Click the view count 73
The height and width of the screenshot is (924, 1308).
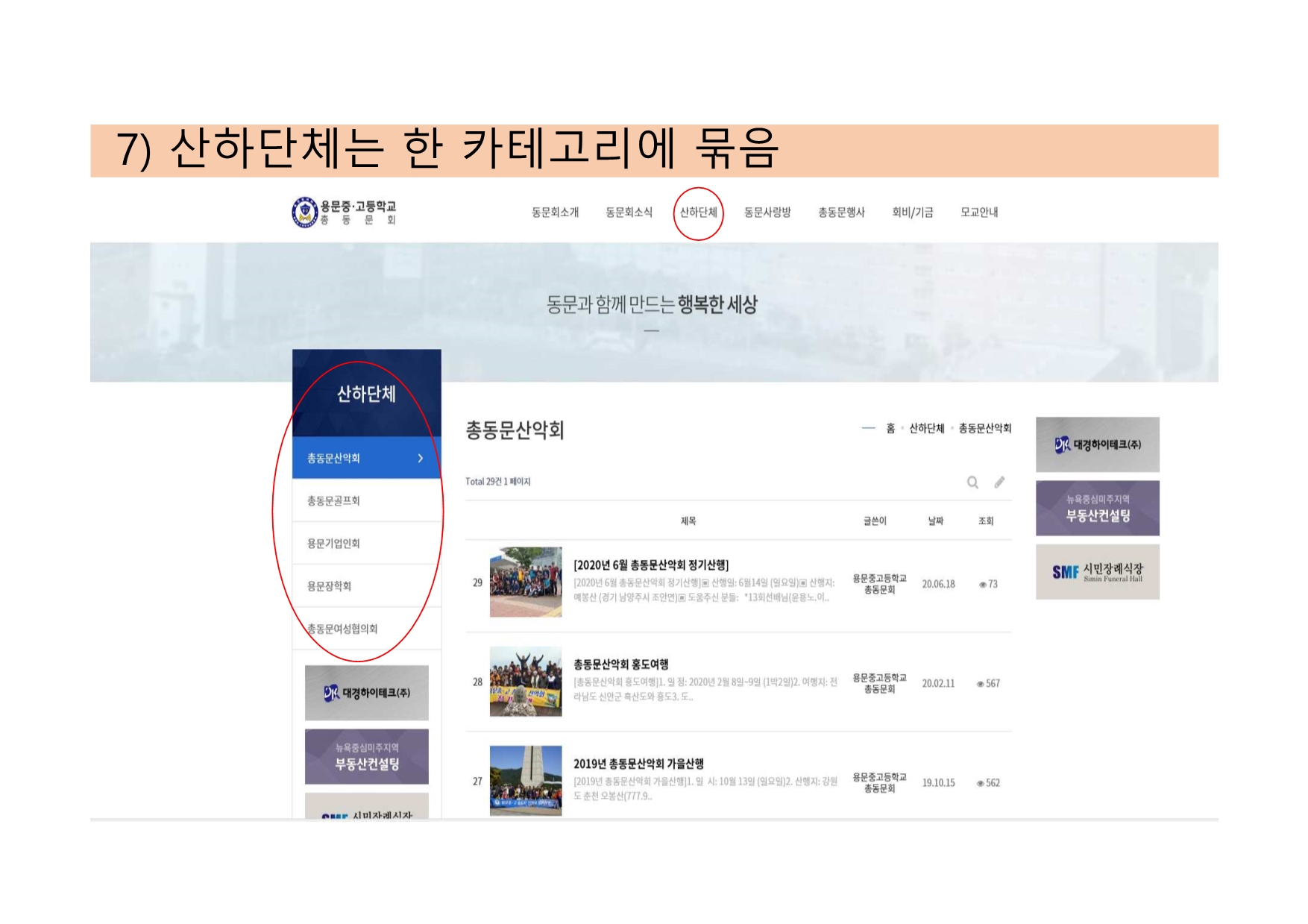pyautogui.click(x=988, y=584)
